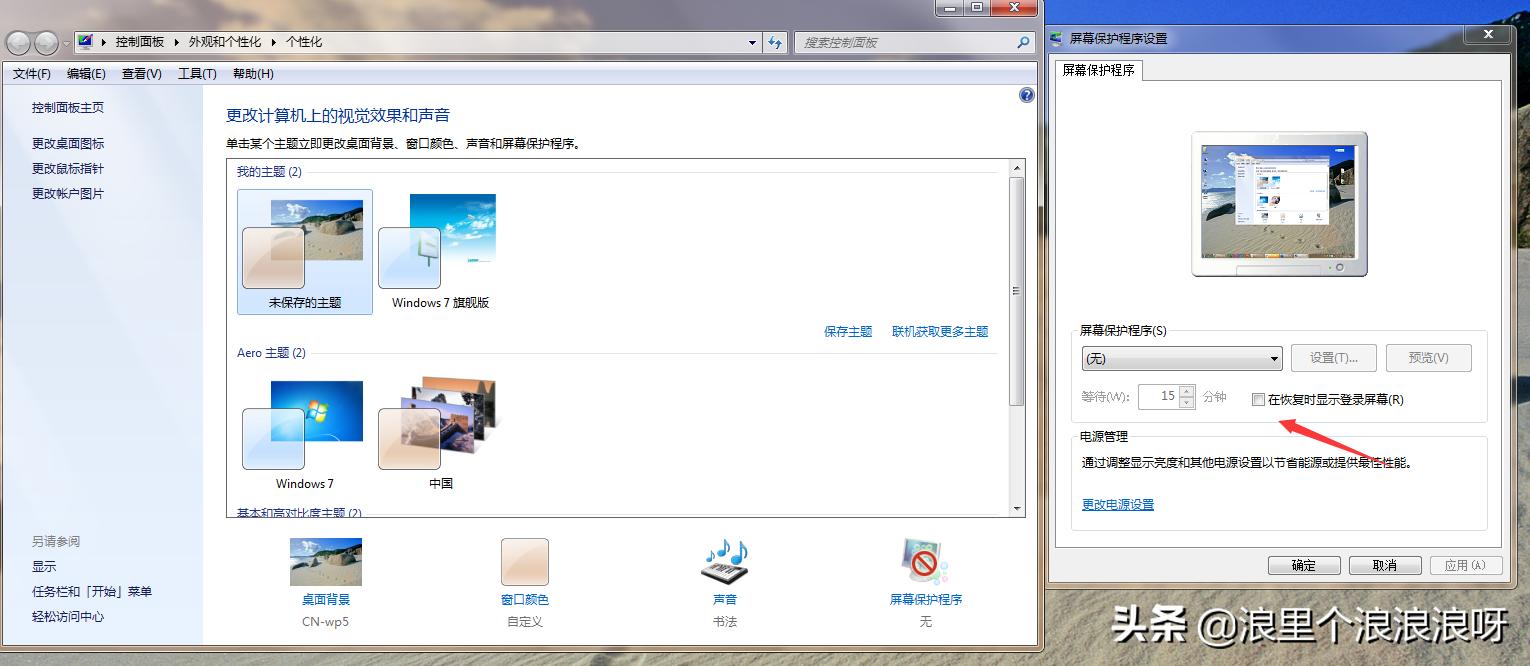Click the 取消 button
1530x666 pixels.
pos(1385,565)
